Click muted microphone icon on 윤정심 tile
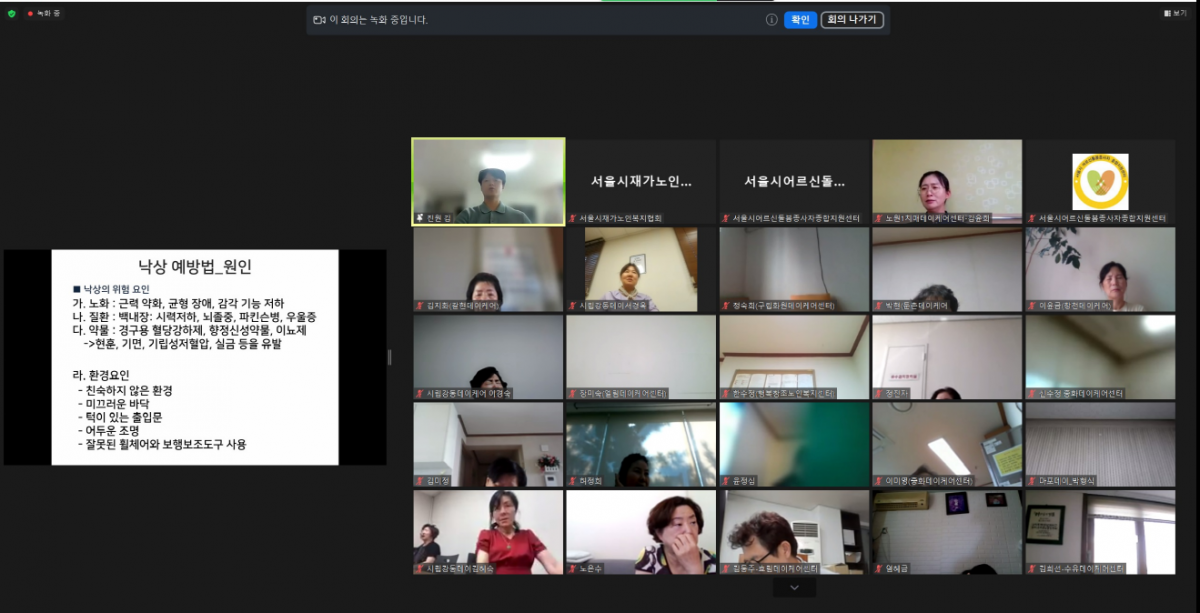This screenshot has width=1200, height=613. pyautogui.click(x=726, y=481)
